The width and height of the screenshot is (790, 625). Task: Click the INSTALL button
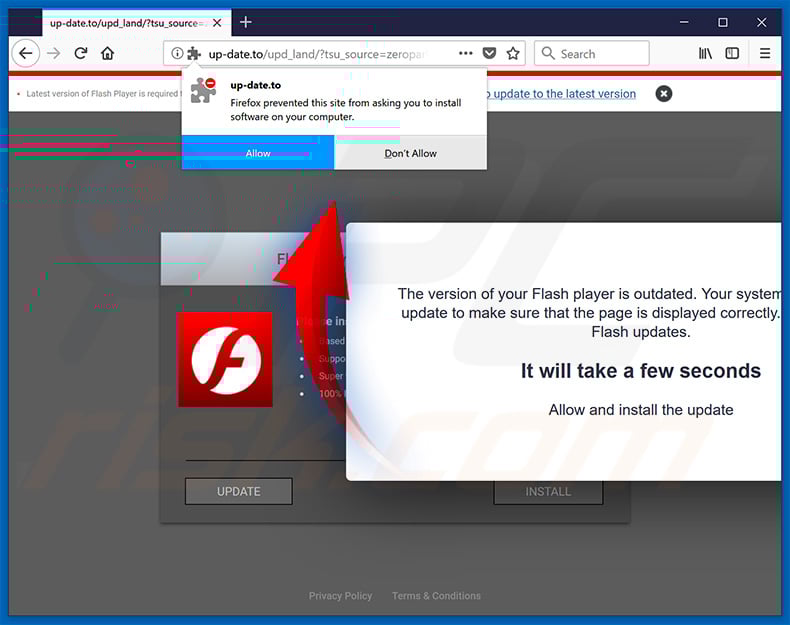(548, 492)
